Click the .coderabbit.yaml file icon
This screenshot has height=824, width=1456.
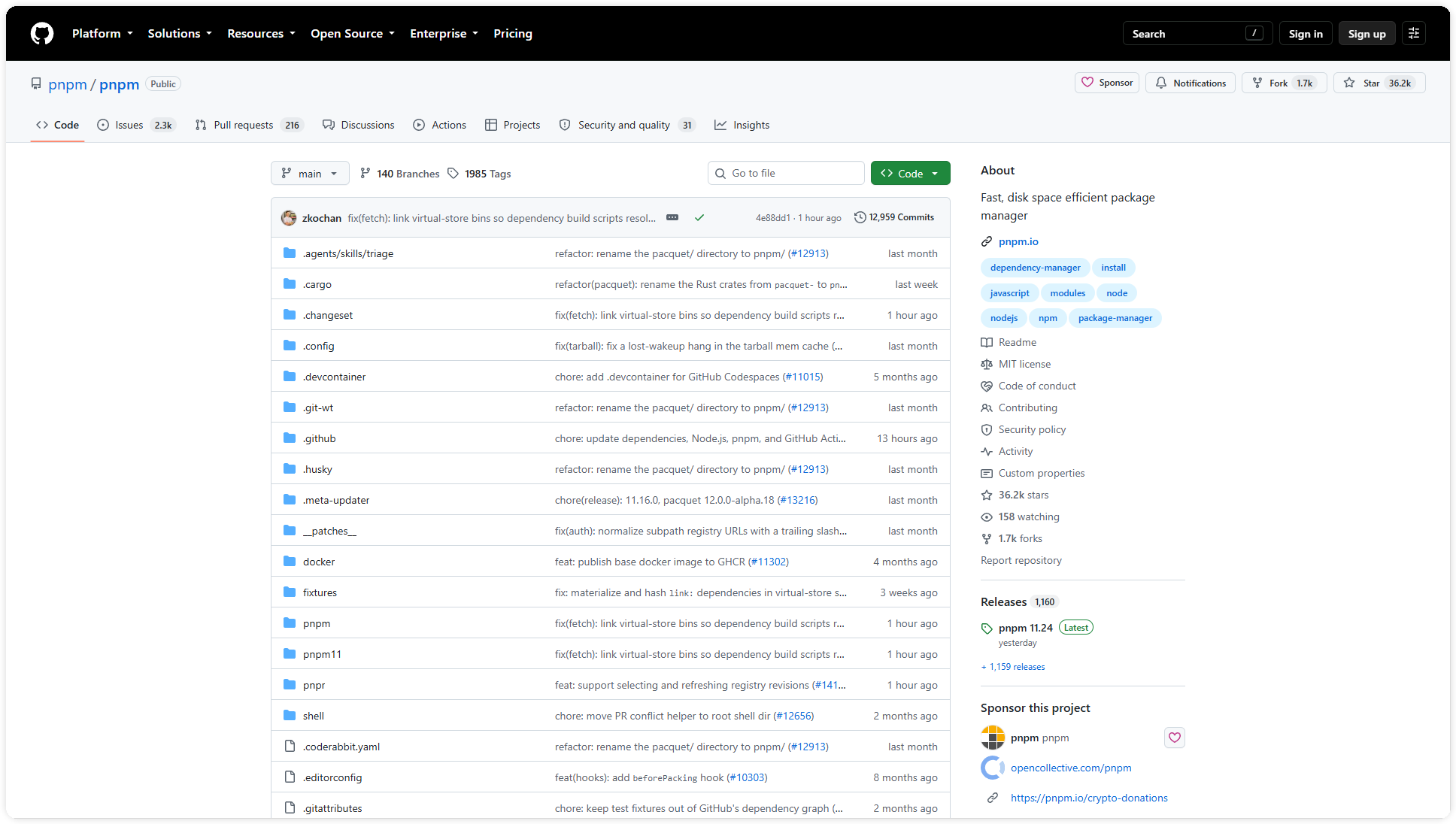click(x=290, y=747)
